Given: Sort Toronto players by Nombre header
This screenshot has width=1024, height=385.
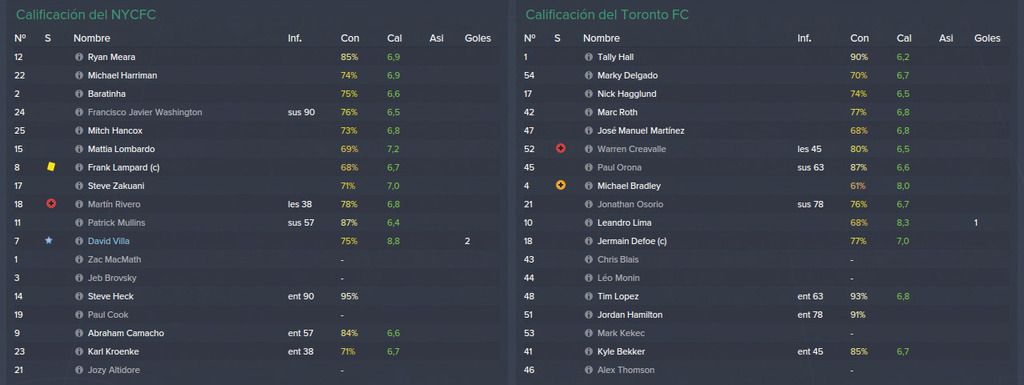Looking at the screenshot, I should pos(601,38).
